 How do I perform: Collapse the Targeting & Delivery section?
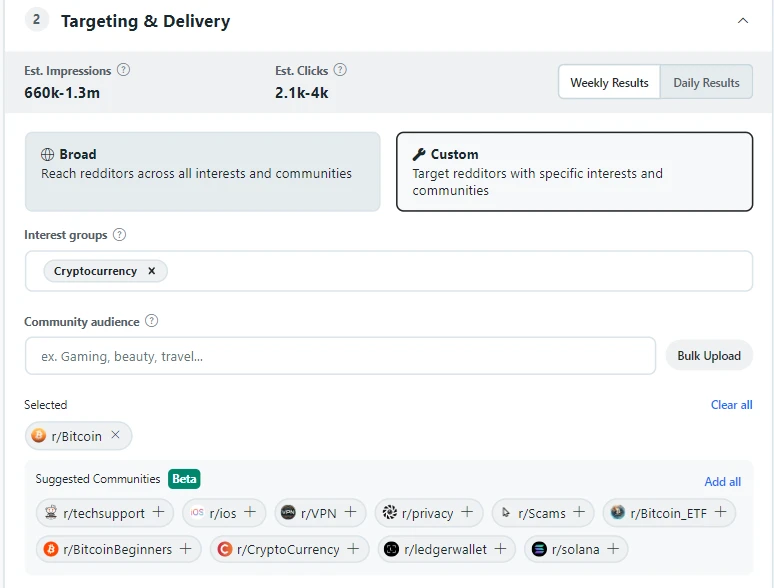coord(743,21)
